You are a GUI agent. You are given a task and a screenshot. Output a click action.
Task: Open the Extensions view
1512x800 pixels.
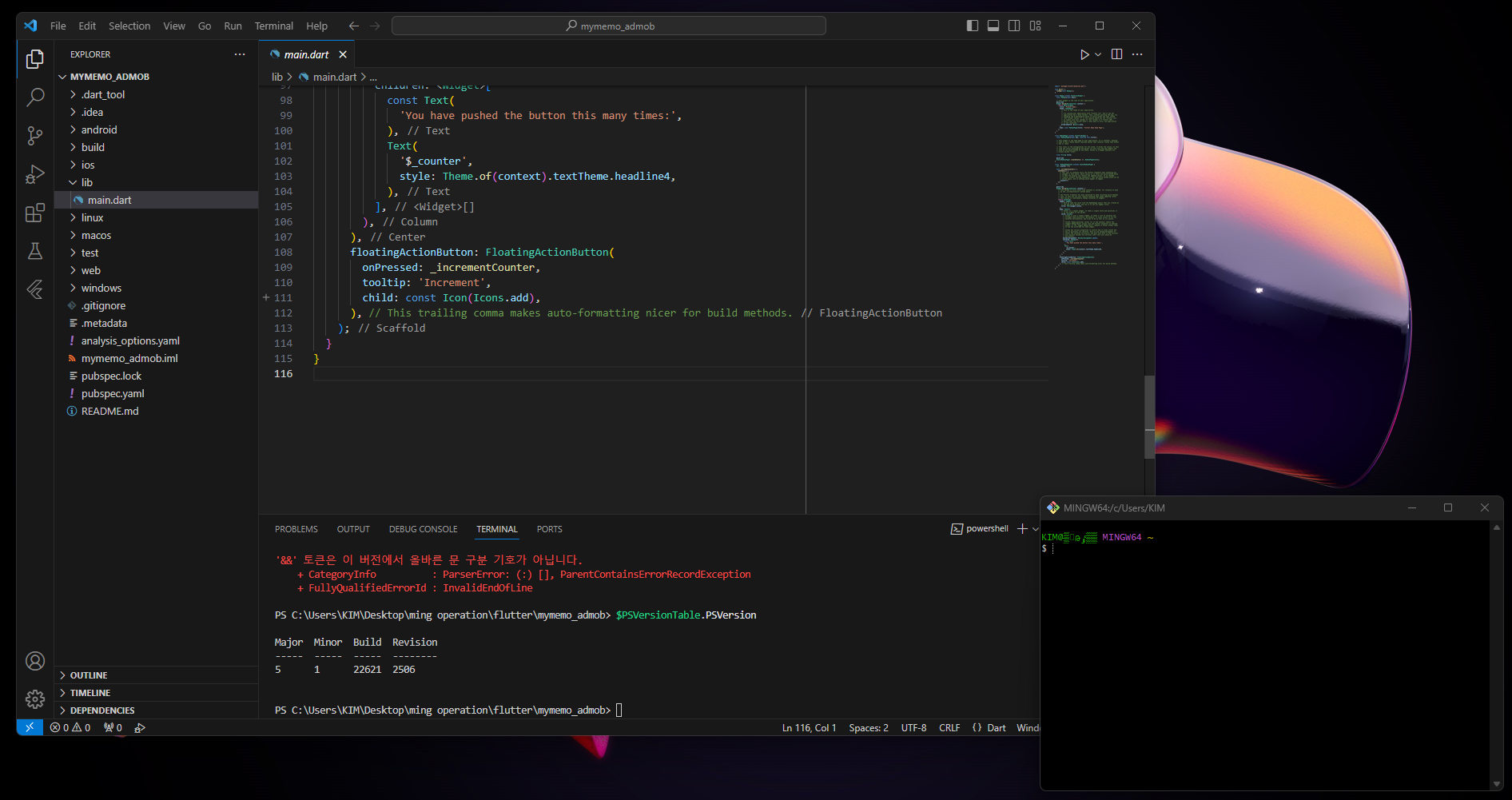[35, 213]
